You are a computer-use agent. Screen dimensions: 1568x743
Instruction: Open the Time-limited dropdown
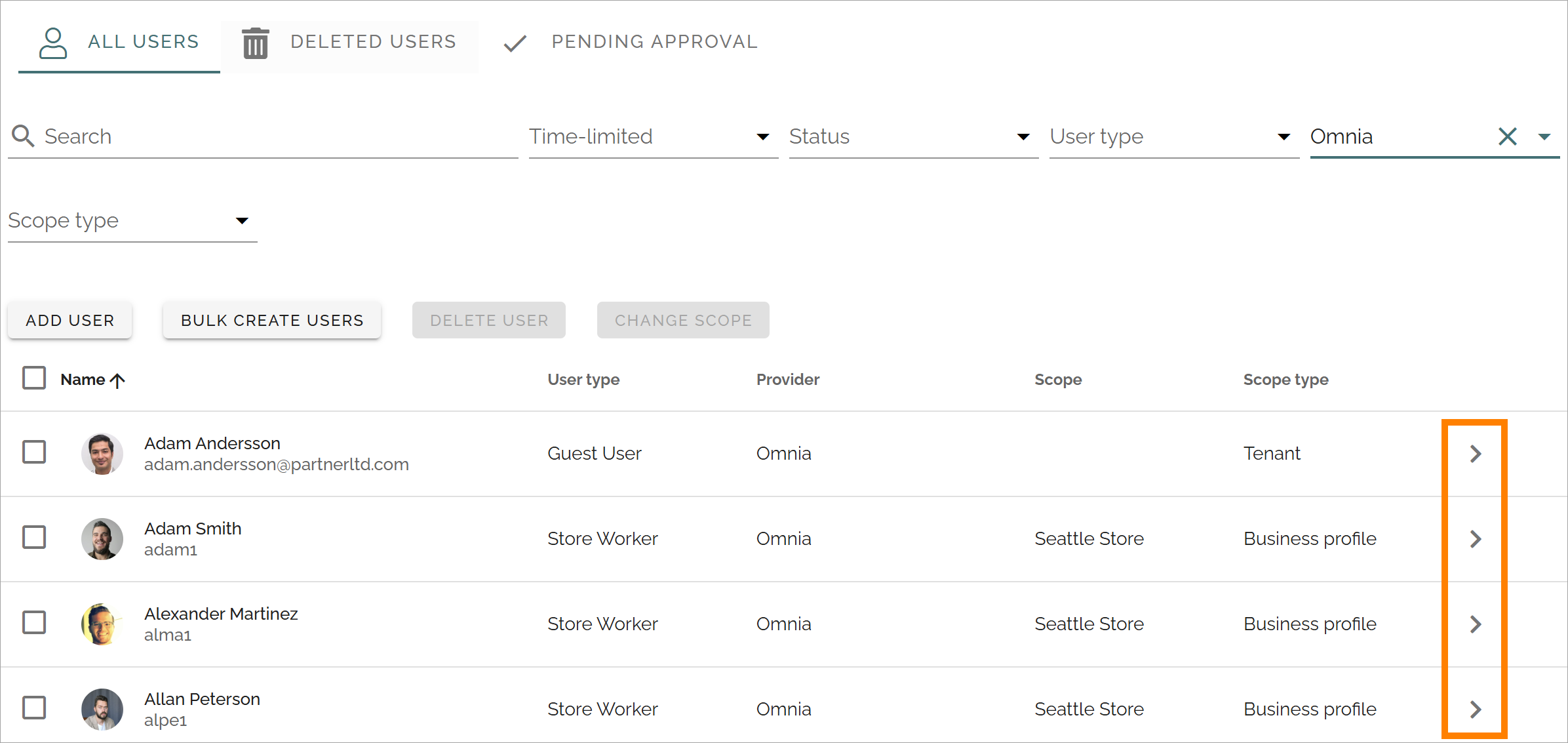653,136
